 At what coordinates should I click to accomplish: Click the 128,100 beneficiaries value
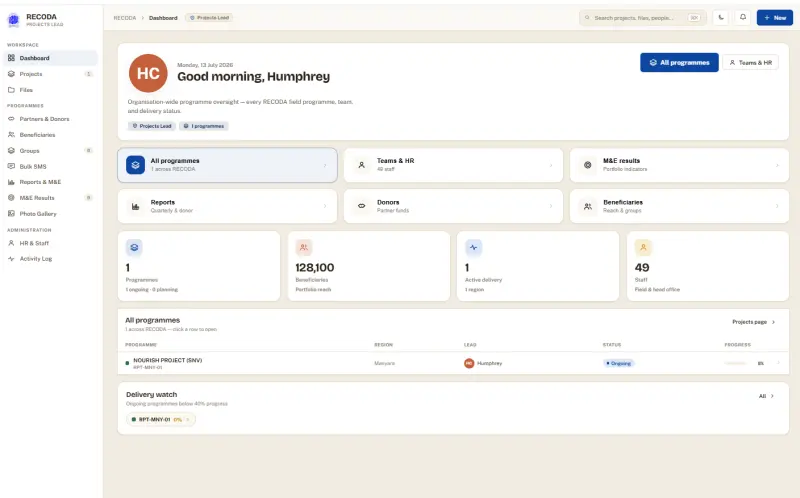315,268
